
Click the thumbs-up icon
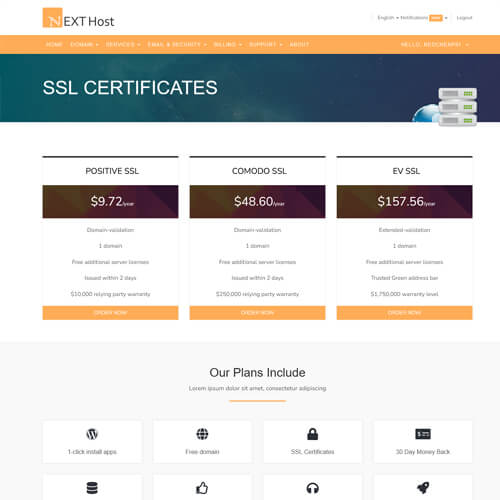click(202, 488)
